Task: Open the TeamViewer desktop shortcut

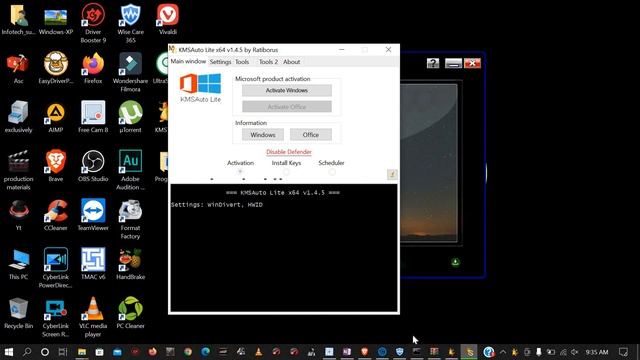Action: (93, 216)
